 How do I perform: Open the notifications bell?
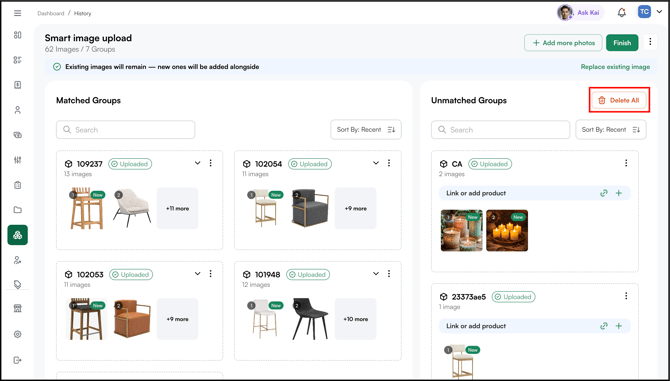point(622,13)
